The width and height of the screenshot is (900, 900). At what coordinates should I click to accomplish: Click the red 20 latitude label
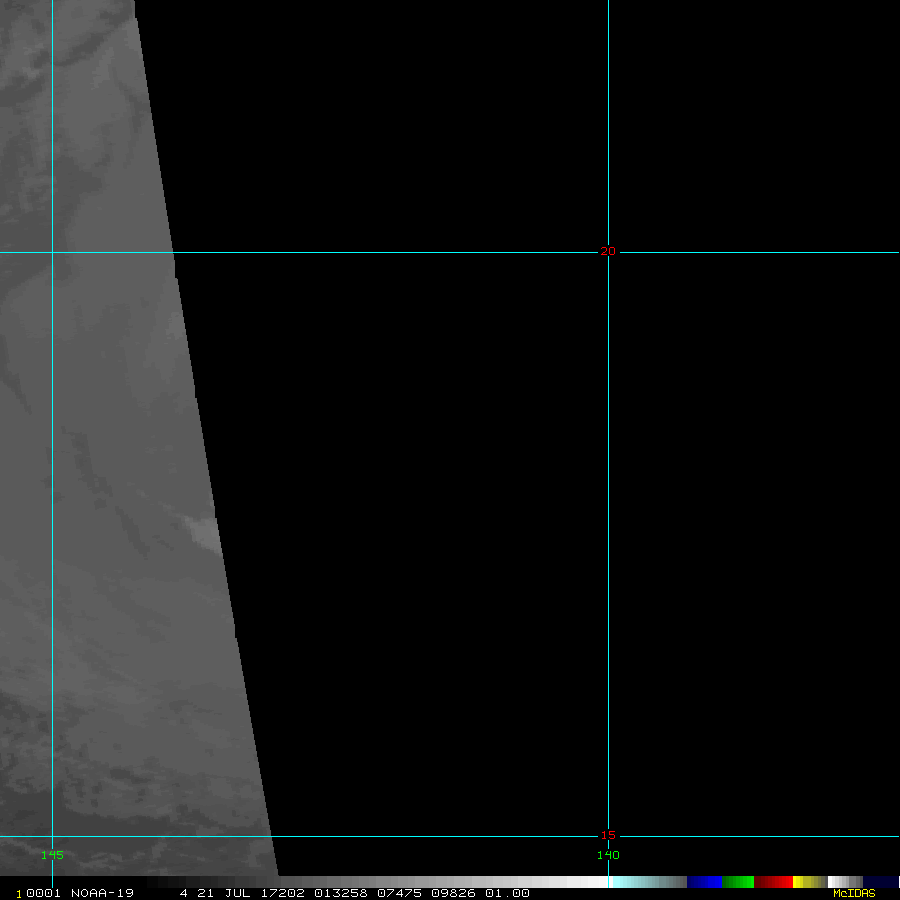pos(608,251)
